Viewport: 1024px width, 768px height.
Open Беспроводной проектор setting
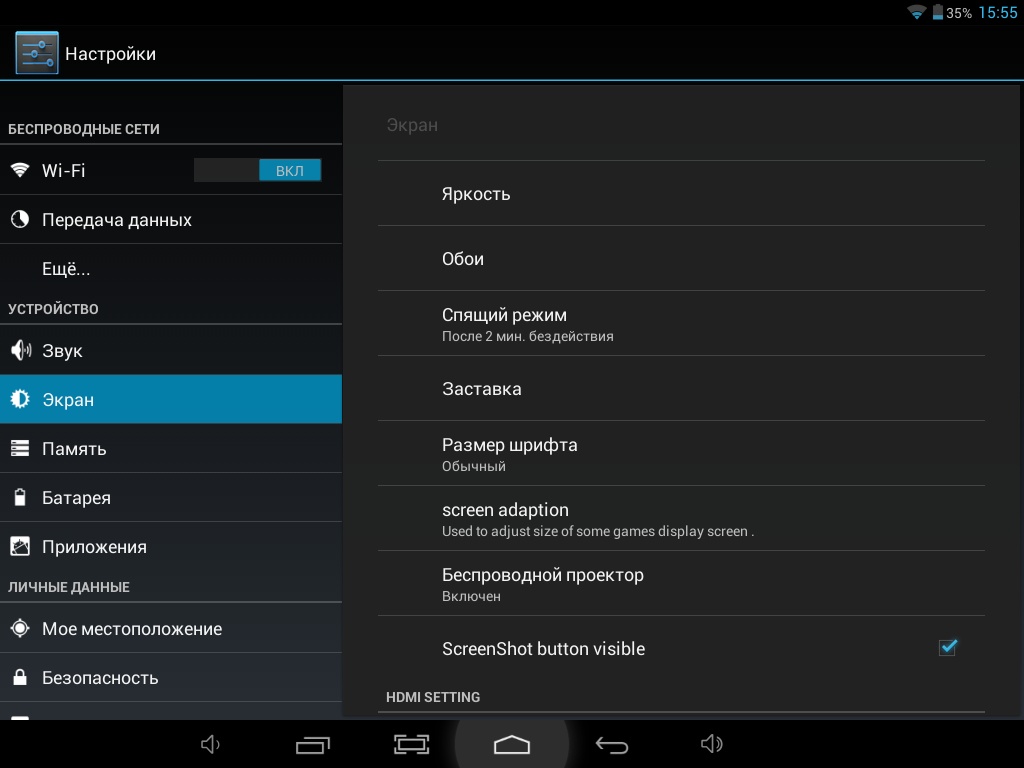pos(680,584)
